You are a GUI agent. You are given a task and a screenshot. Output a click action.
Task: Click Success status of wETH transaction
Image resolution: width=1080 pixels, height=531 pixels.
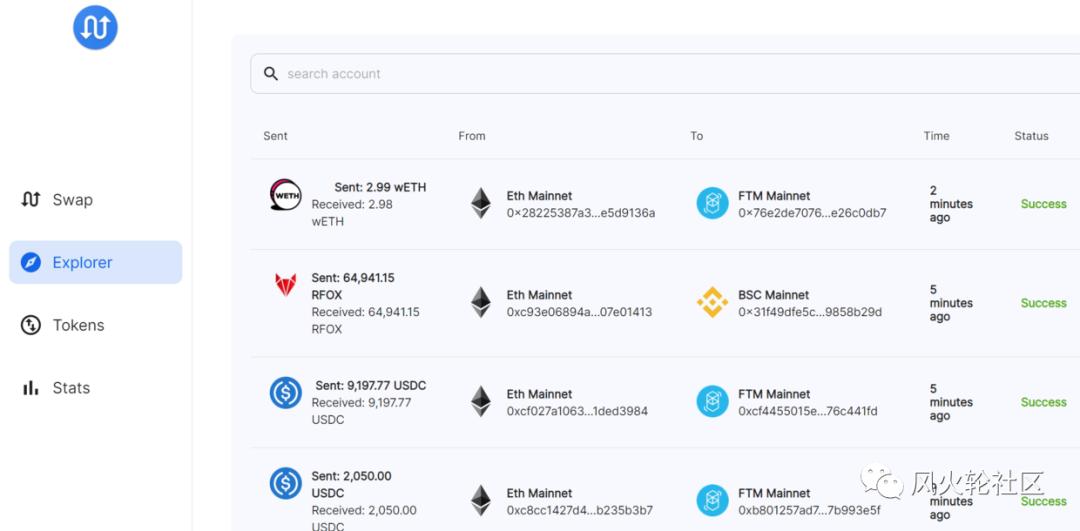tap(1043, 204)
